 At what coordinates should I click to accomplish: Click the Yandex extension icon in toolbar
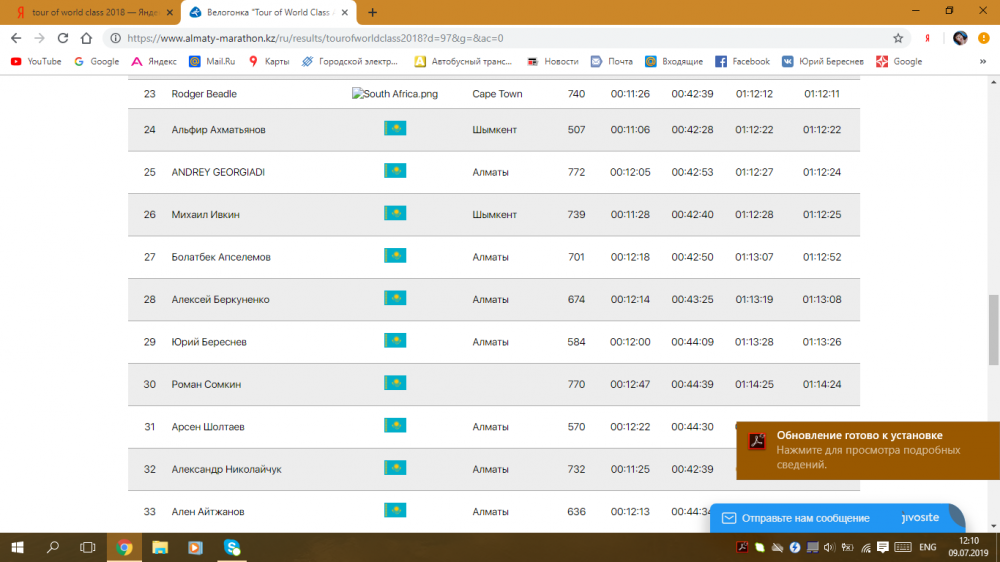[x=929, y=38]
